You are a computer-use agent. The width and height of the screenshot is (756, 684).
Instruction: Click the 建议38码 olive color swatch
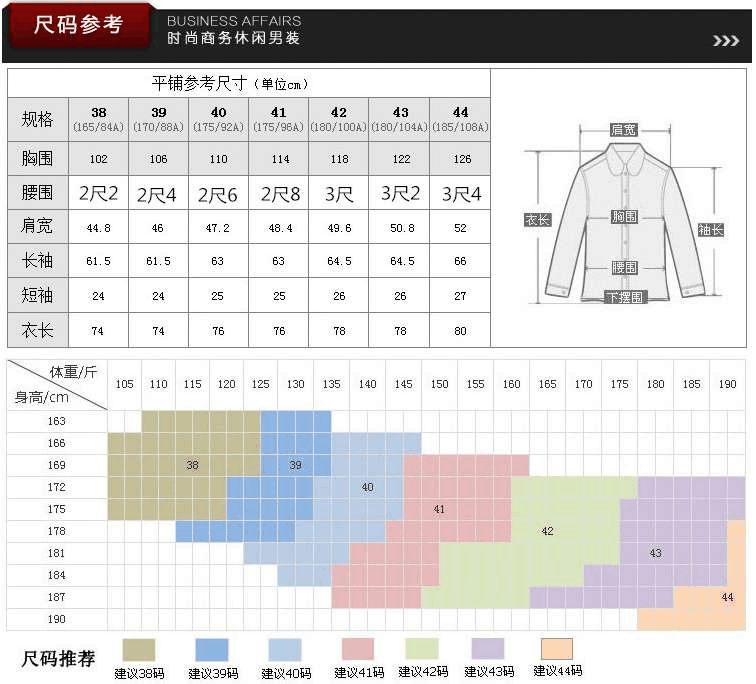coord(139,649)
